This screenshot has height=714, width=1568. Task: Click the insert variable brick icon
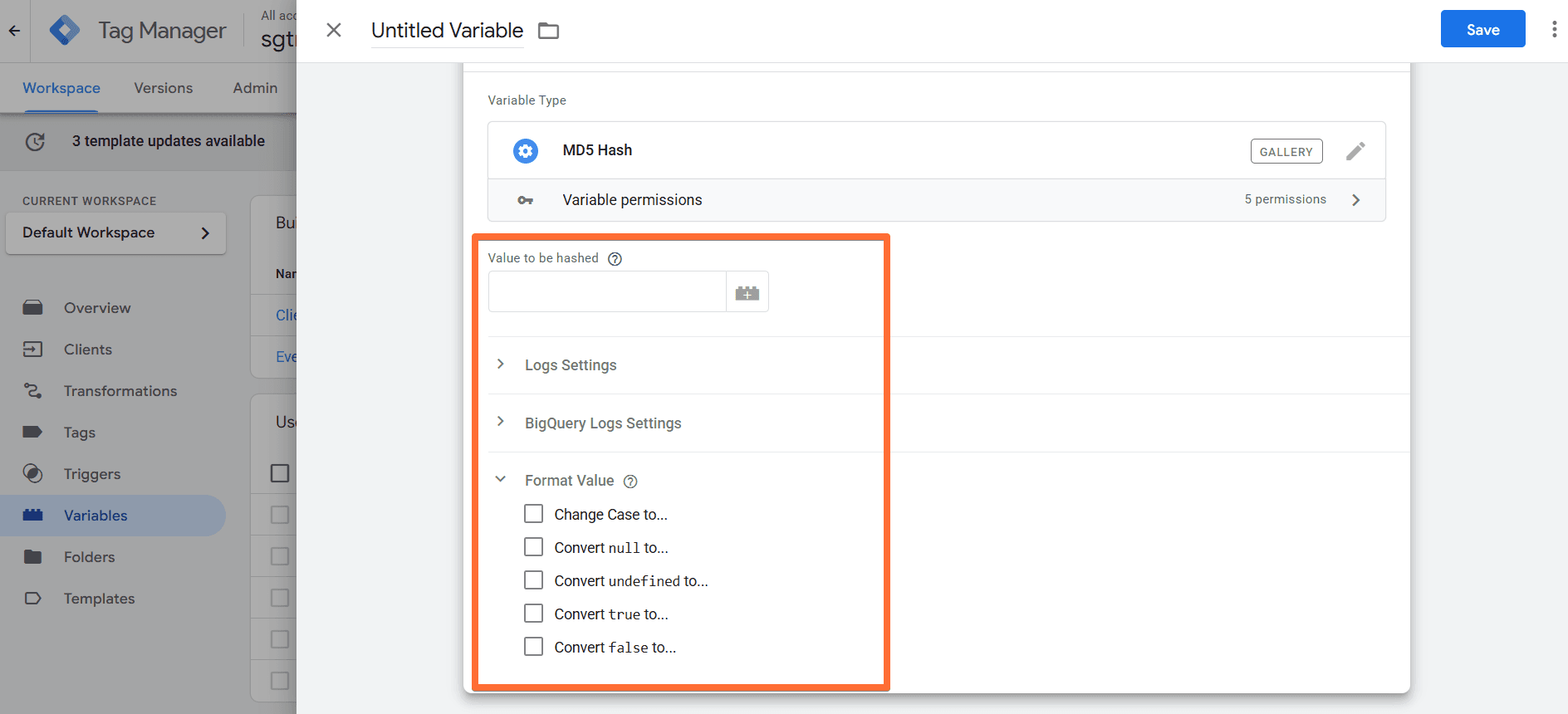(747, 292)
